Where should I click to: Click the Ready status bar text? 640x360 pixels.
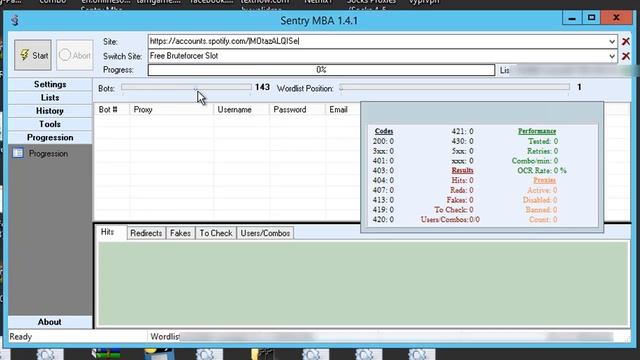pyautogui.click(x=20, y=337)
